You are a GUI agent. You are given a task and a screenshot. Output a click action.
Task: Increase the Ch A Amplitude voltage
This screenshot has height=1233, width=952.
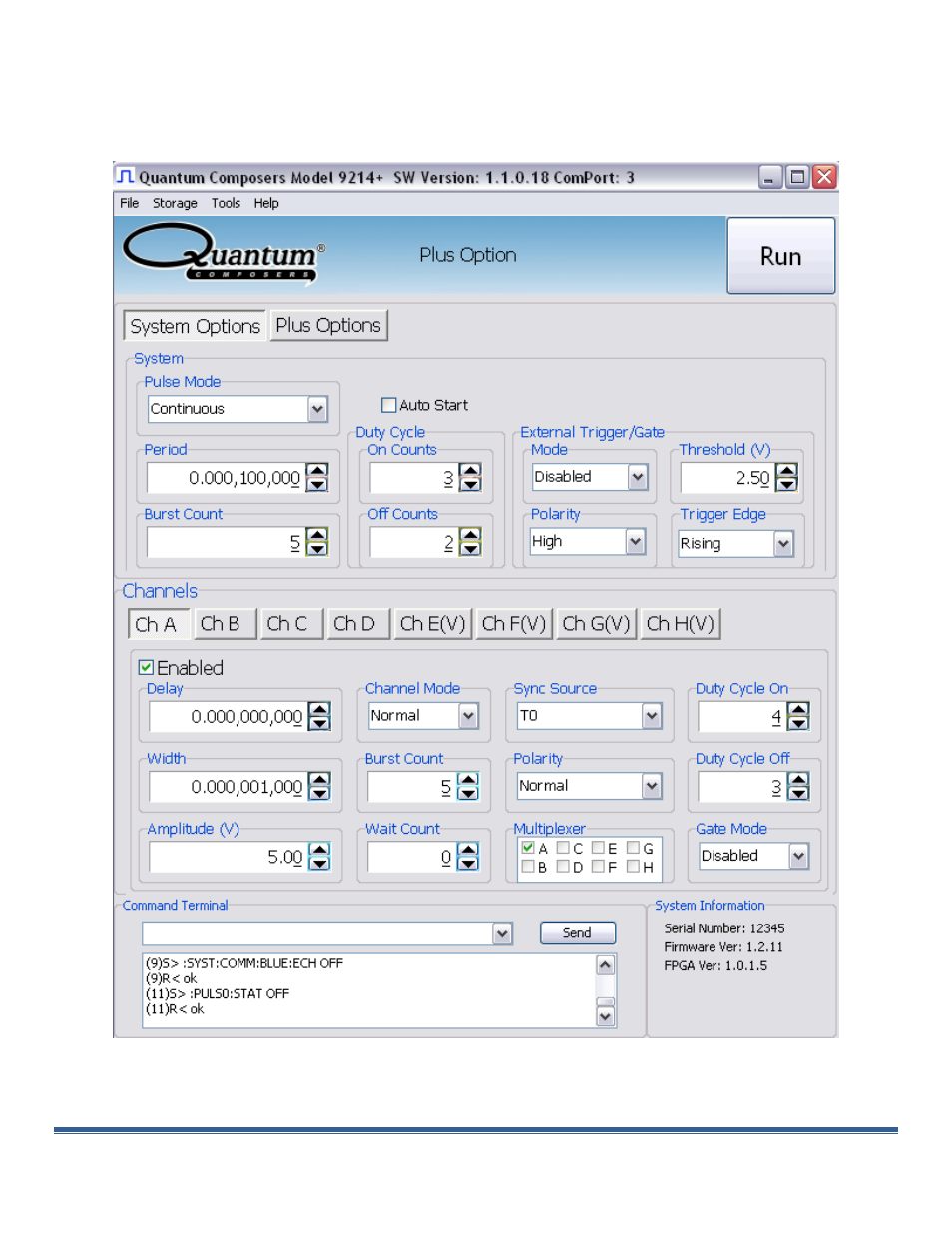click(319, 850)
